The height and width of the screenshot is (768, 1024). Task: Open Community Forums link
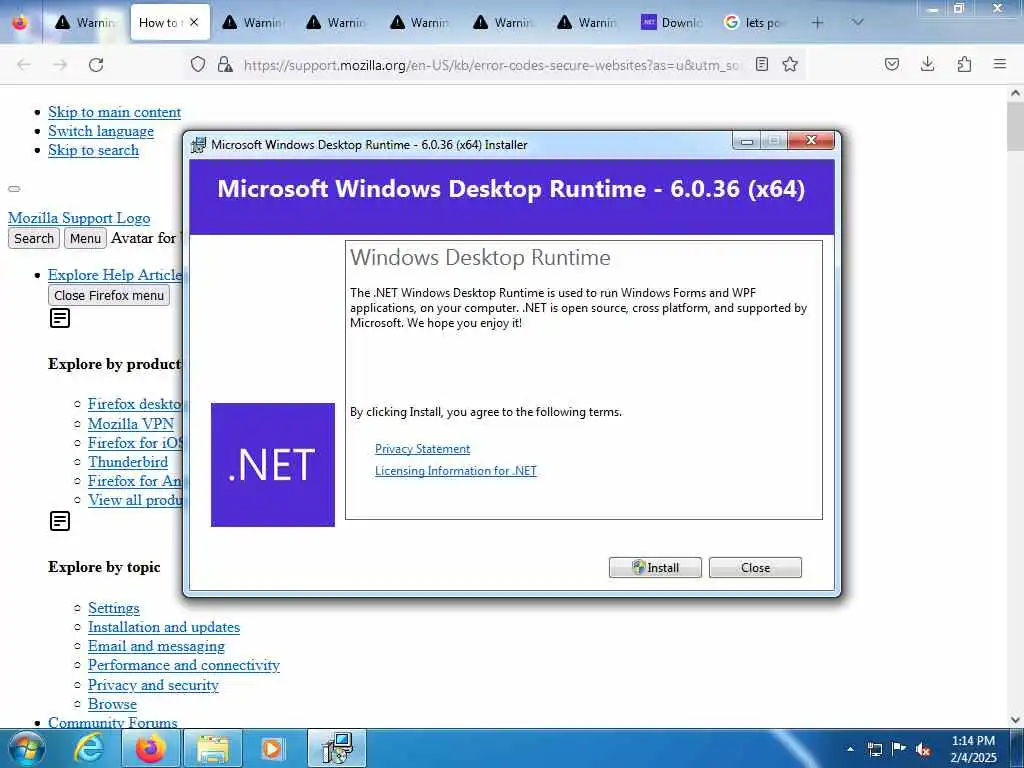(113, 722)
